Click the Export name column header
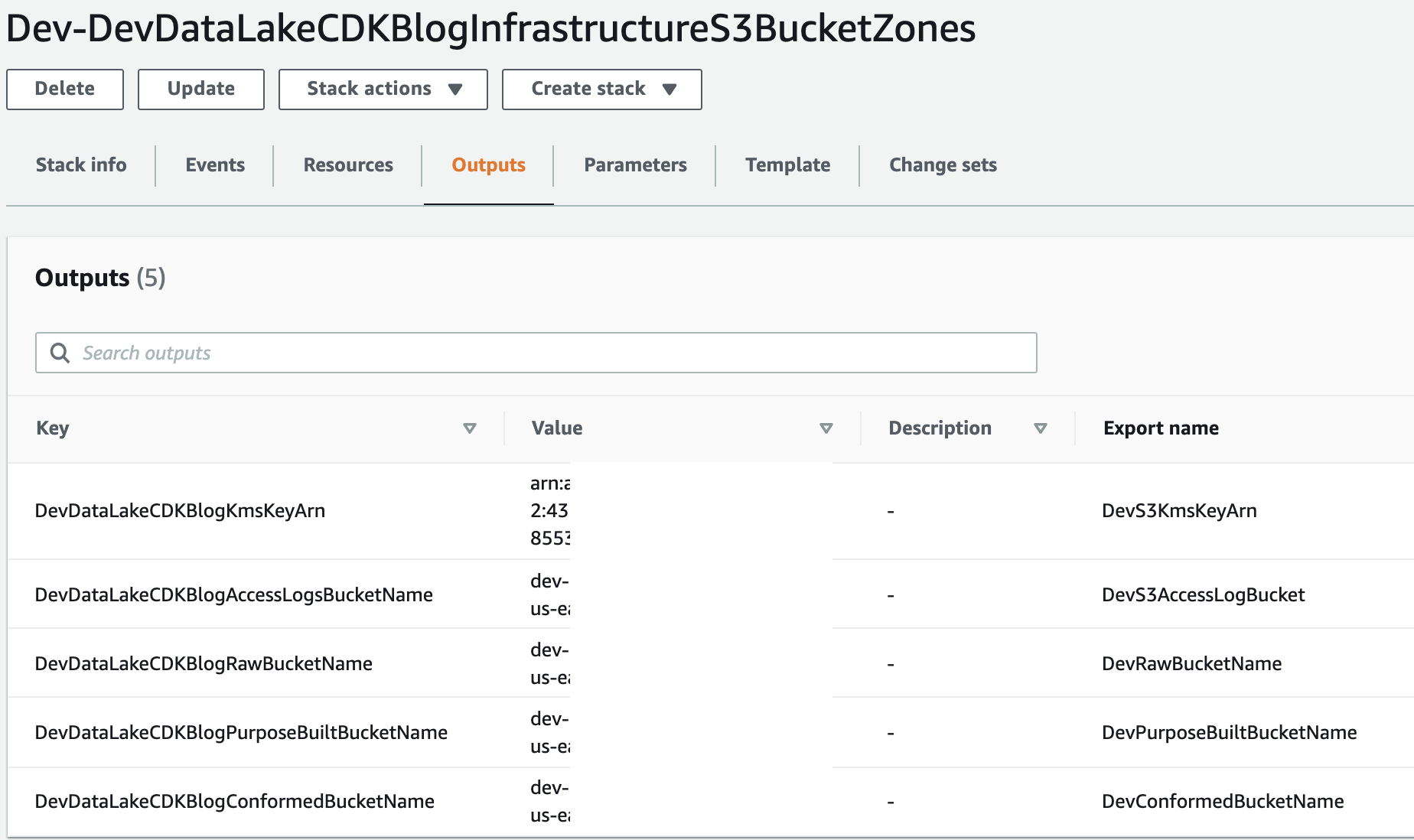 pyautogui.click(x=1161, y=428)
